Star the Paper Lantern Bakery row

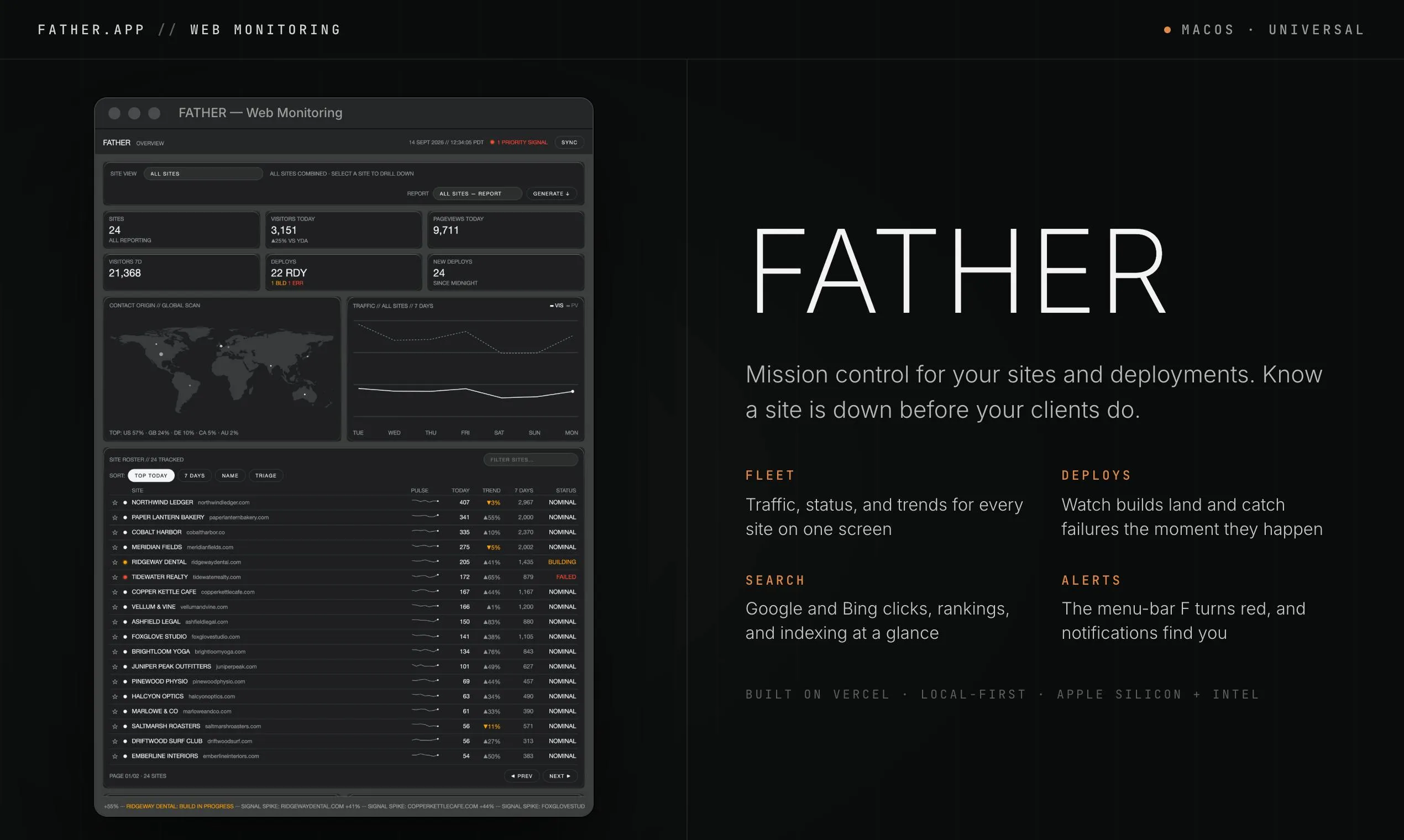point(115,517)
